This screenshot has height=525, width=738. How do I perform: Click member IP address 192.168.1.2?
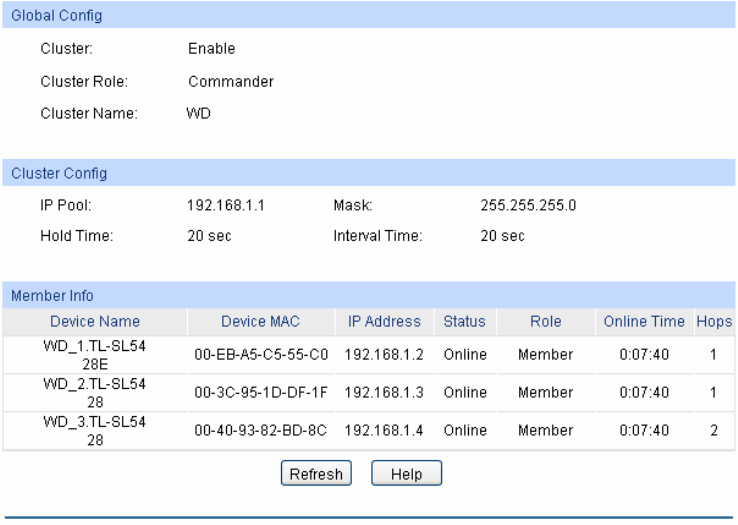pyautogui.click(x=385, y=355)
